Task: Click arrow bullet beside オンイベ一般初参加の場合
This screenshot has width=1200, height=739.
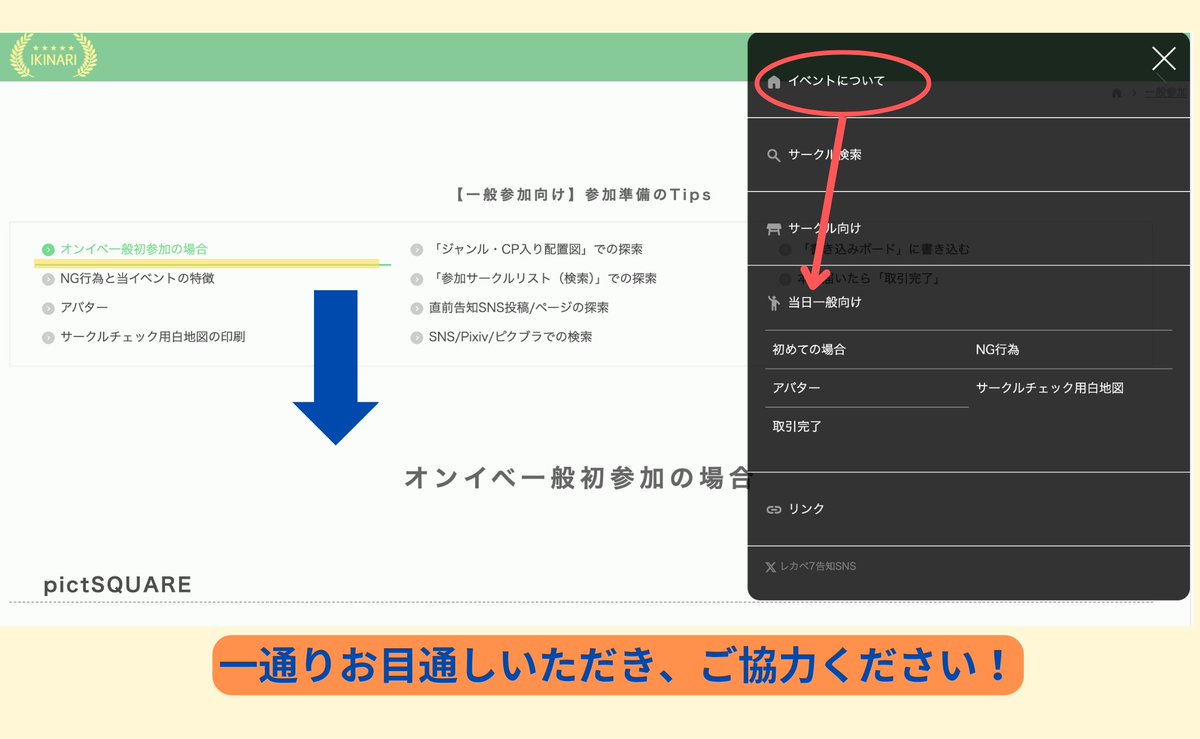Action: tap(48, 250)
